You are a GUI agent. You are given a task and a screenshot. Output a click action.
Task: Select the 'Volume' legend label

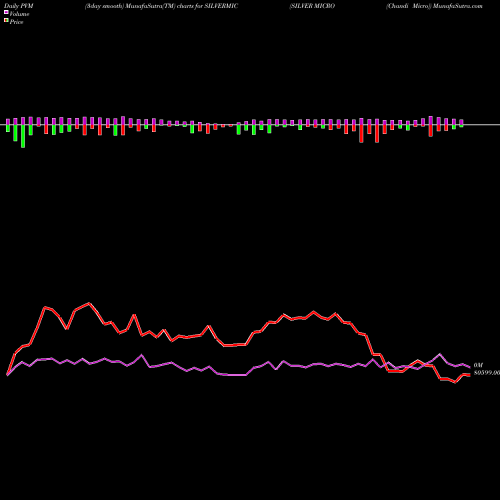click(x=19, y=14)
